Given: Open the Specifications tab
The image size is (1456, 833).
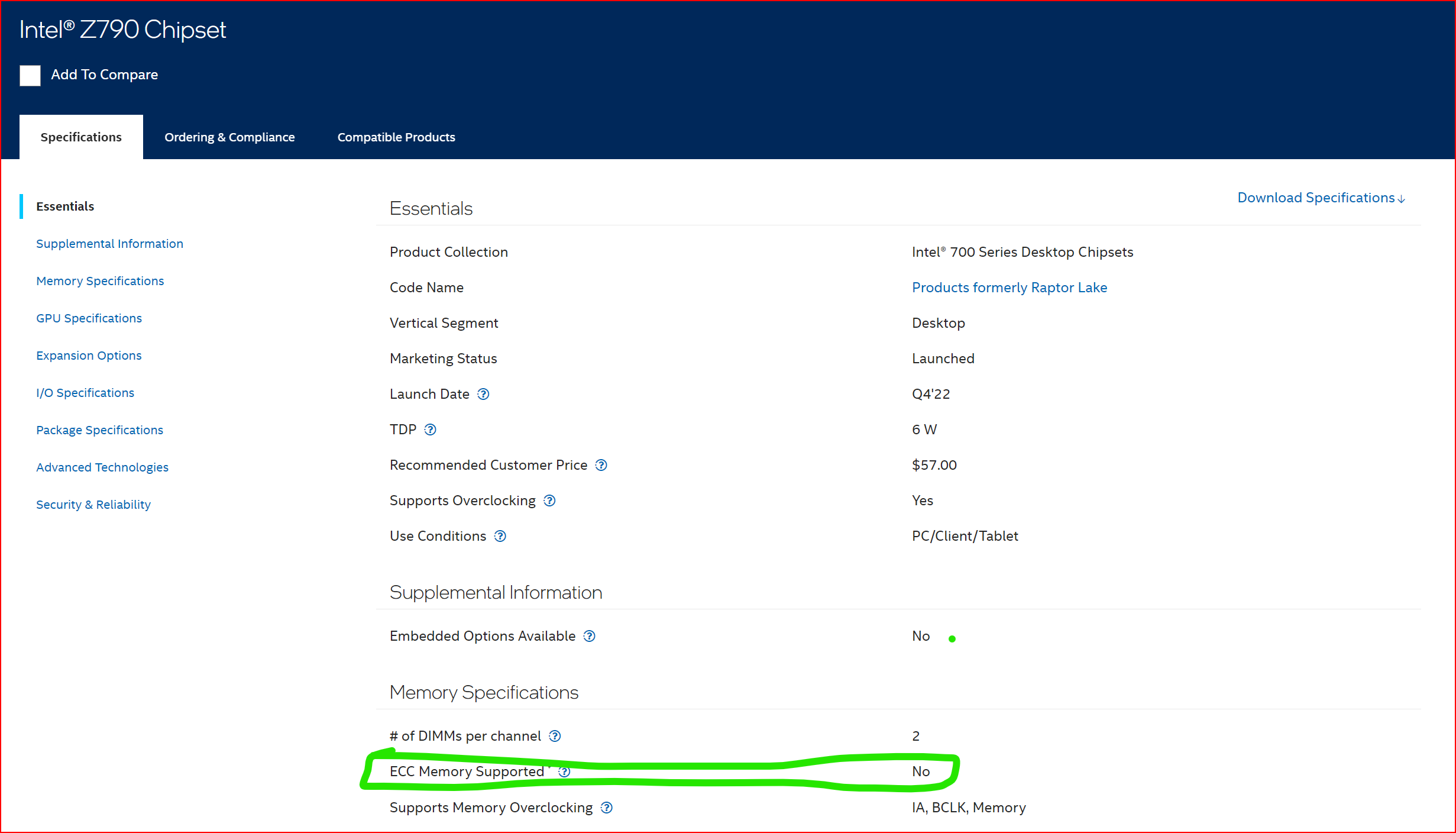Looking at the screenshot, I should coord(81,137).
